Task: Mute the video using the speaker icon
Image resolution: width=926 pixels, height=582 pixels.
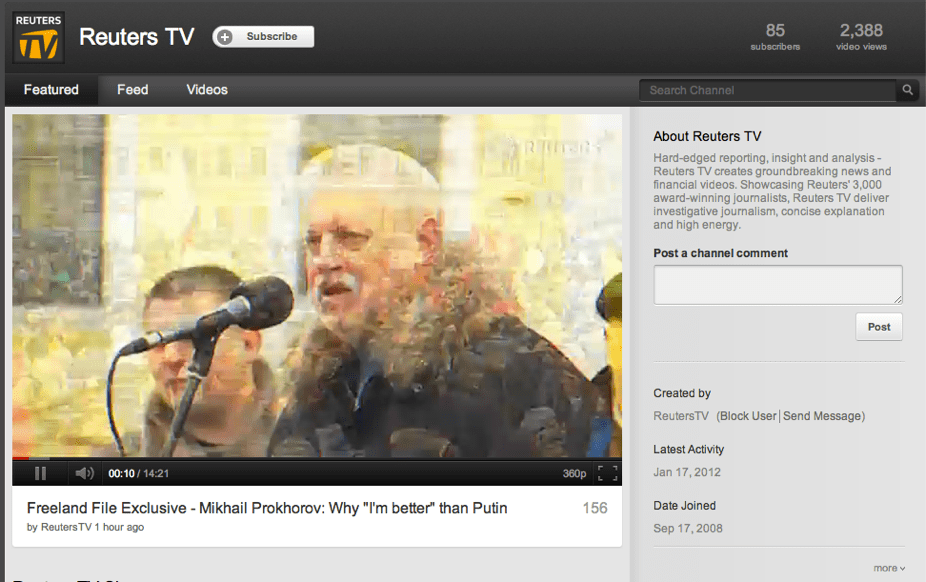Action: [x=84, y=473]
